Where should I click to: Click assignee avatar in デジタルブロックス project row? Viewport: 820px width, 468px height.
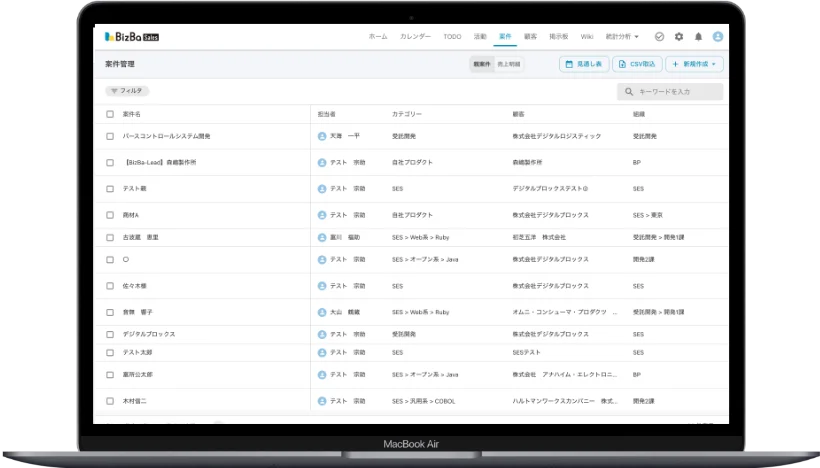(322, 334)
